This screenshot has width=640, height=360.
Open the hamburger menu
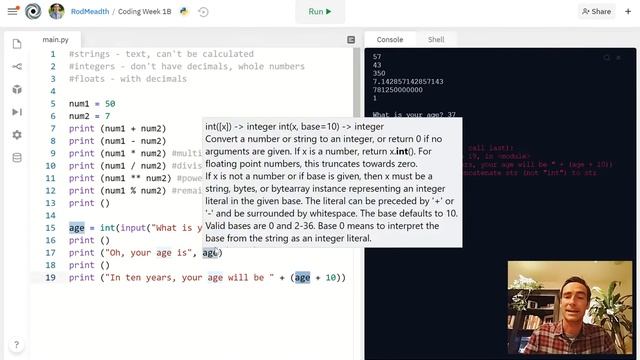(13, 11)
